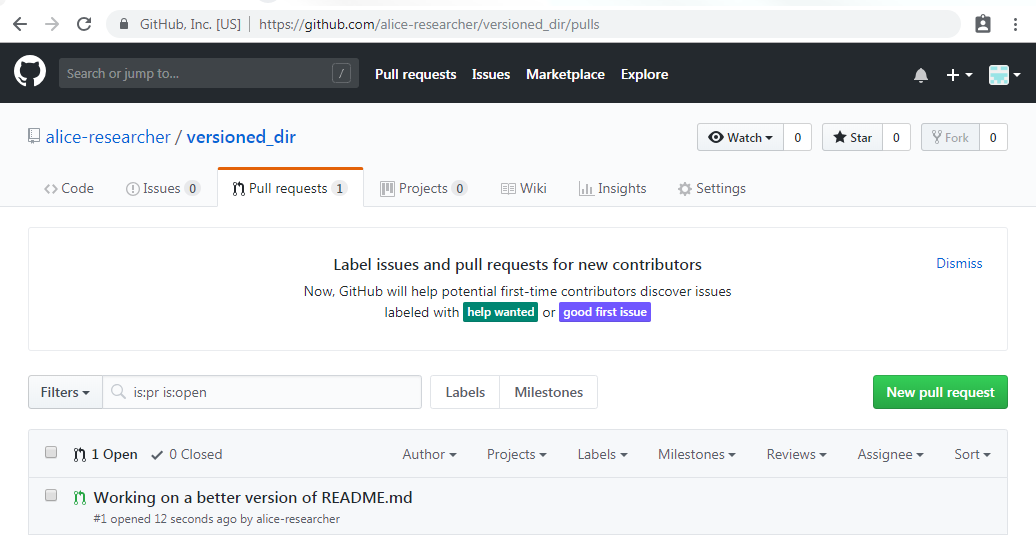Show the 0 Closed pull requests

click(x=187, y=454)
